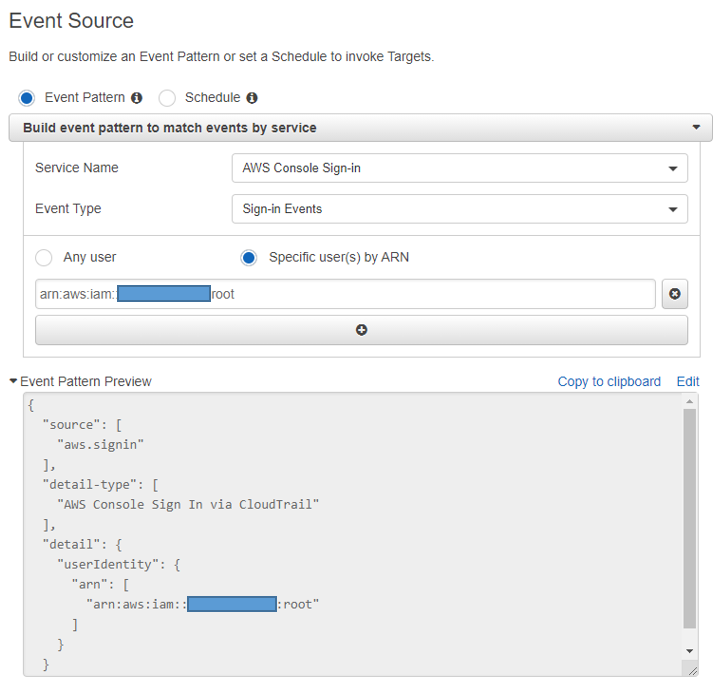Image resolution: width=725 pixels, height=695 pixels.
Task: Open the Service Name dropdown
Action: 460,168
